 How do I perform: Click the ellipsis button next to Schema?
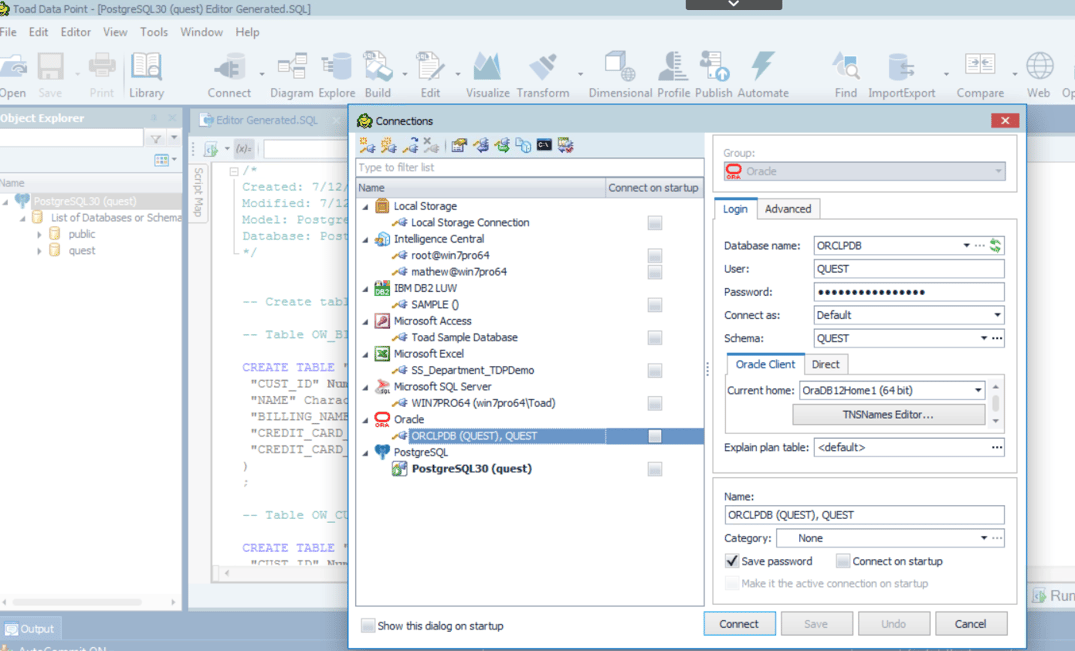tap(998, 339)
